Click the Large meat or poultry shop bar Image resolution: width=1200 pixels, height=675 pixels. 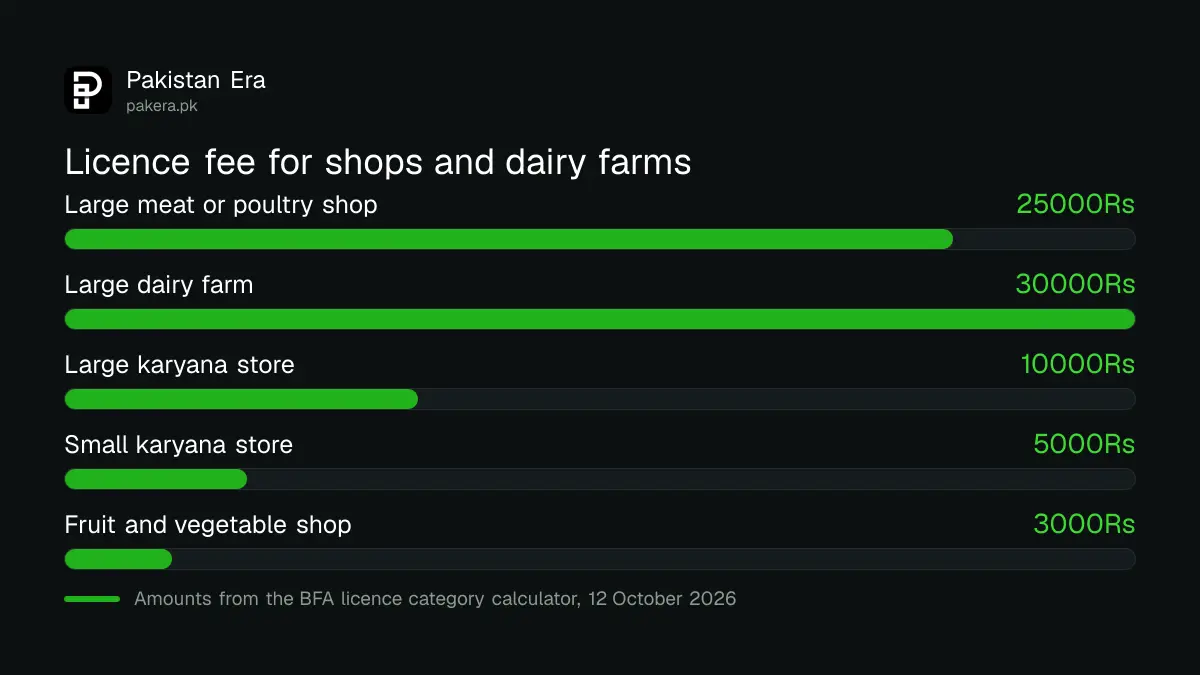click(x=600, y=239)
